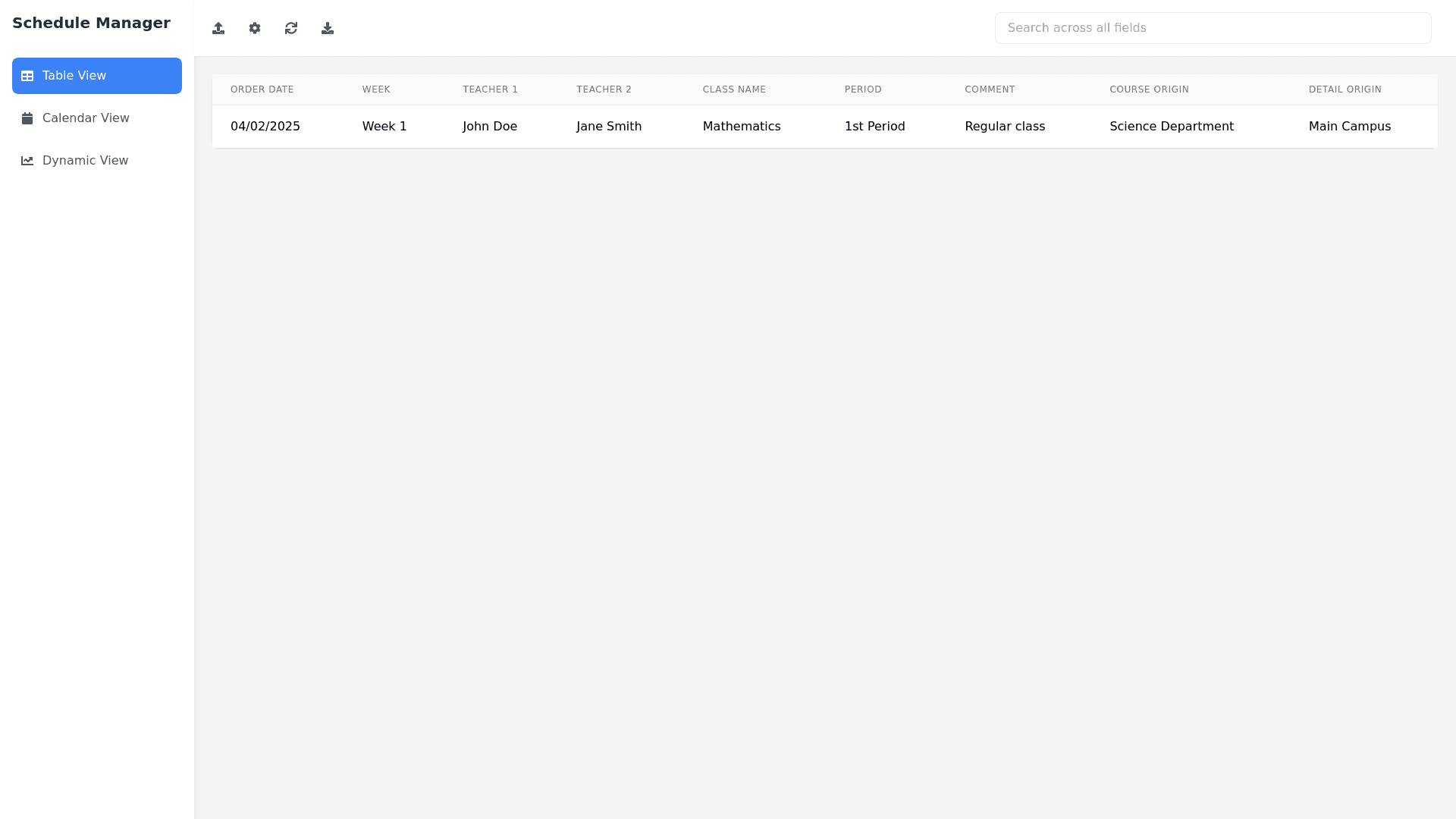Sort by Order Date column header

pos(262,89)
